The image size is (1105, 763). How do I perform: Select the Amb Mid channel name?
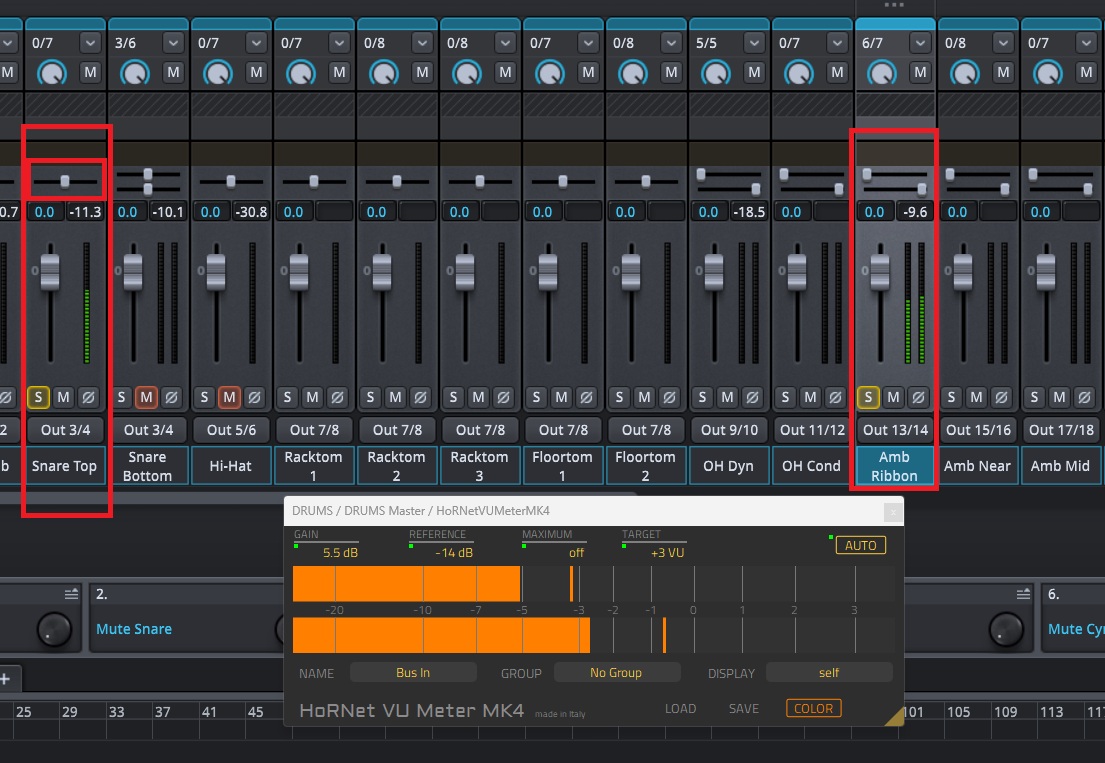click(1061, 466)
